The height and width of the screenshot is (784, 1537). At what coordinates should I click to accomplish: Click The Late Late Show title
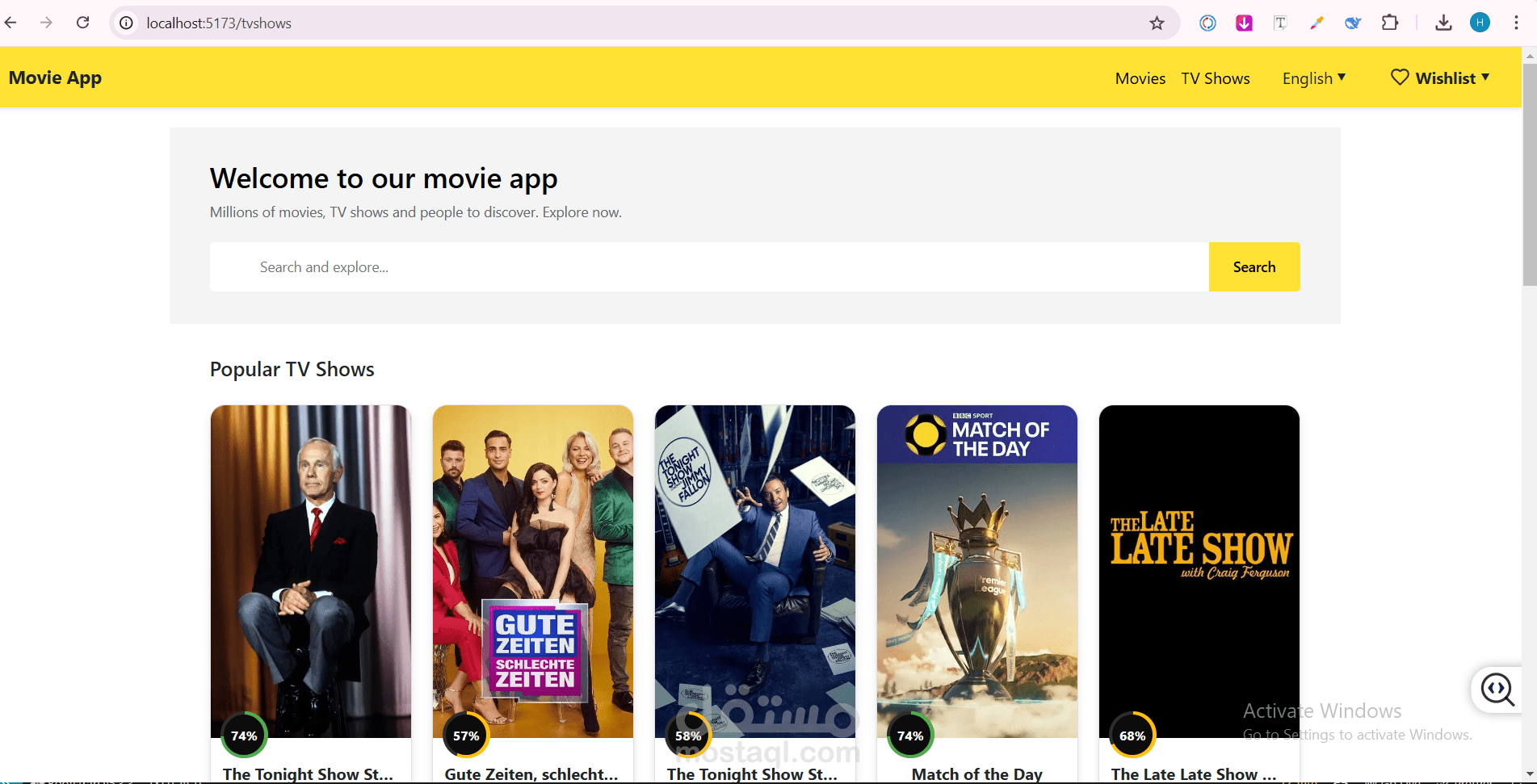[1194, 774]
